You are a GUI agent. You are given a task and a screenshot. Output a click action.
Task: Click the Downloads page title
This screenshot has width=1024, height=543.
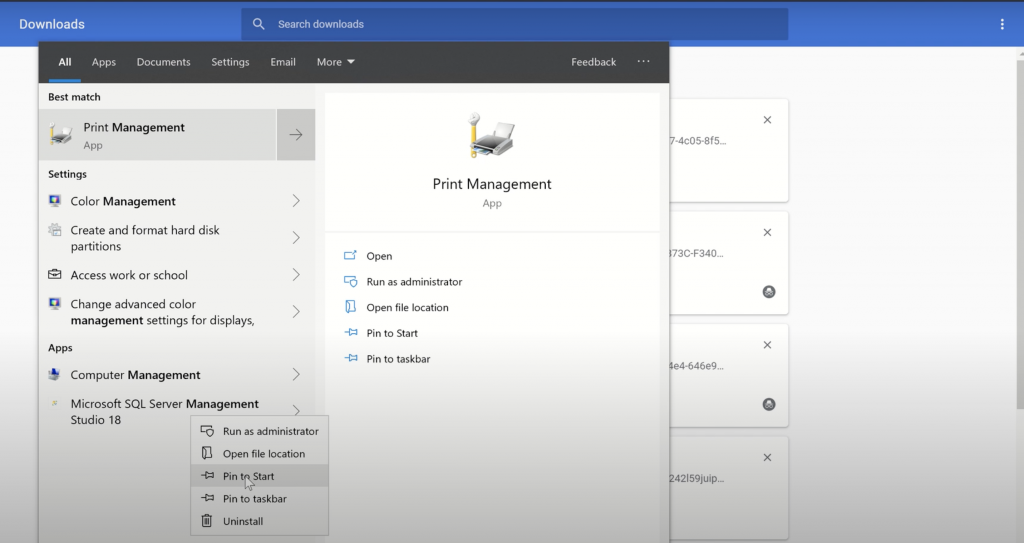coord(52,24)
